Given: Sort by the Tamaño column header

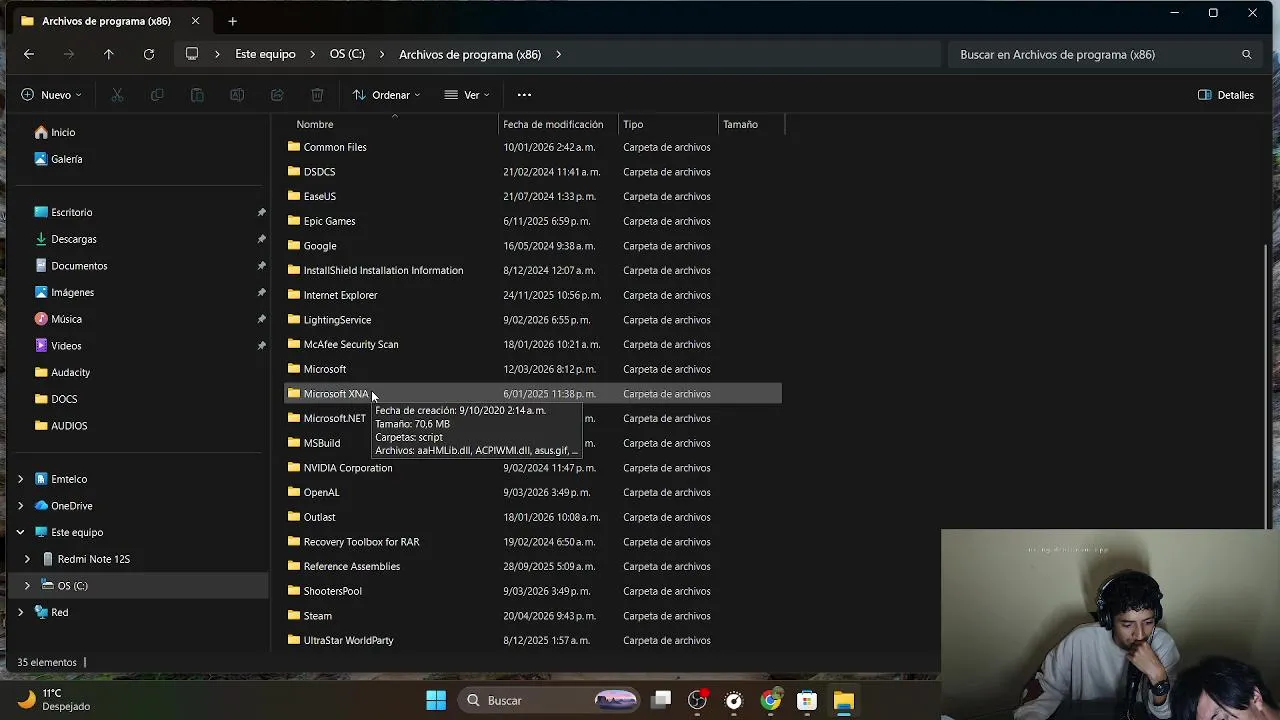Looking at the screenshot, I should click(x=740, y=124).
